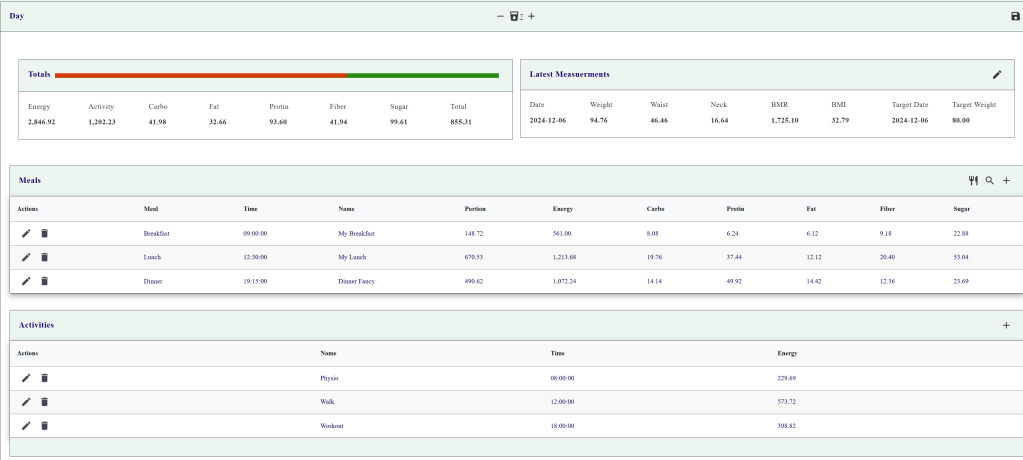Add a new activity with the plus icon
The width and height of the screenshot is (1023, 460).
1006,325
